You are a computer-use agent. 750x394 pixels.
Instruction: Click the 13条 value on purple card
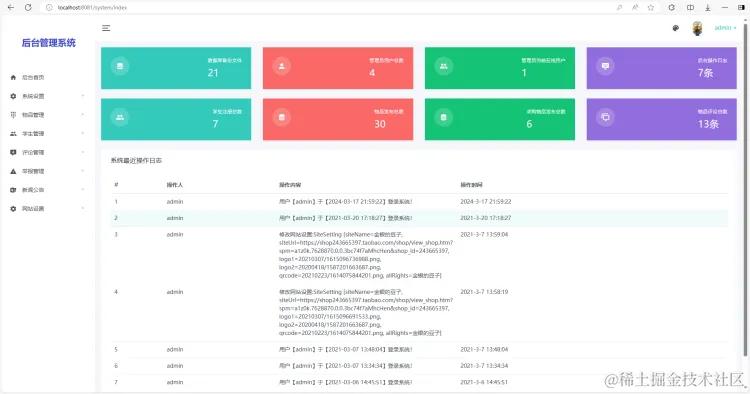(708, 124)
